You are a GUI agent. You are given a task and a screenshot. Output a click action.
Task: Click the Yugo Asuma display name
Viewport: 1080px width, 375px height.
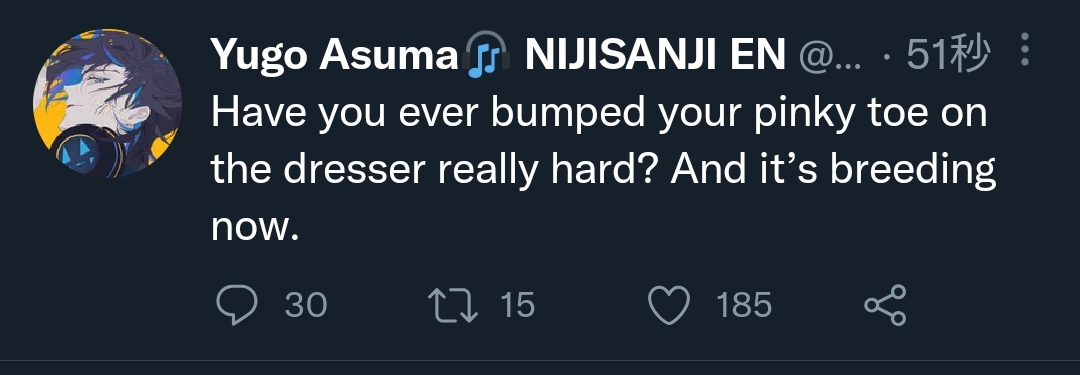point(335,54)
